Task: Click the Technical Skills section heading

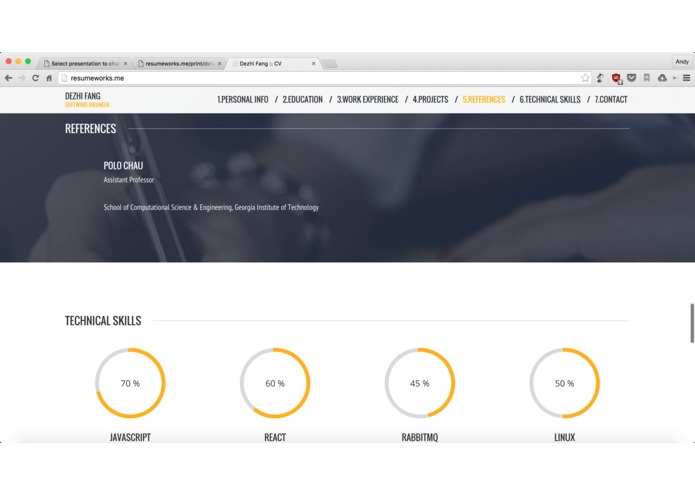Action: tap(103, 321)
